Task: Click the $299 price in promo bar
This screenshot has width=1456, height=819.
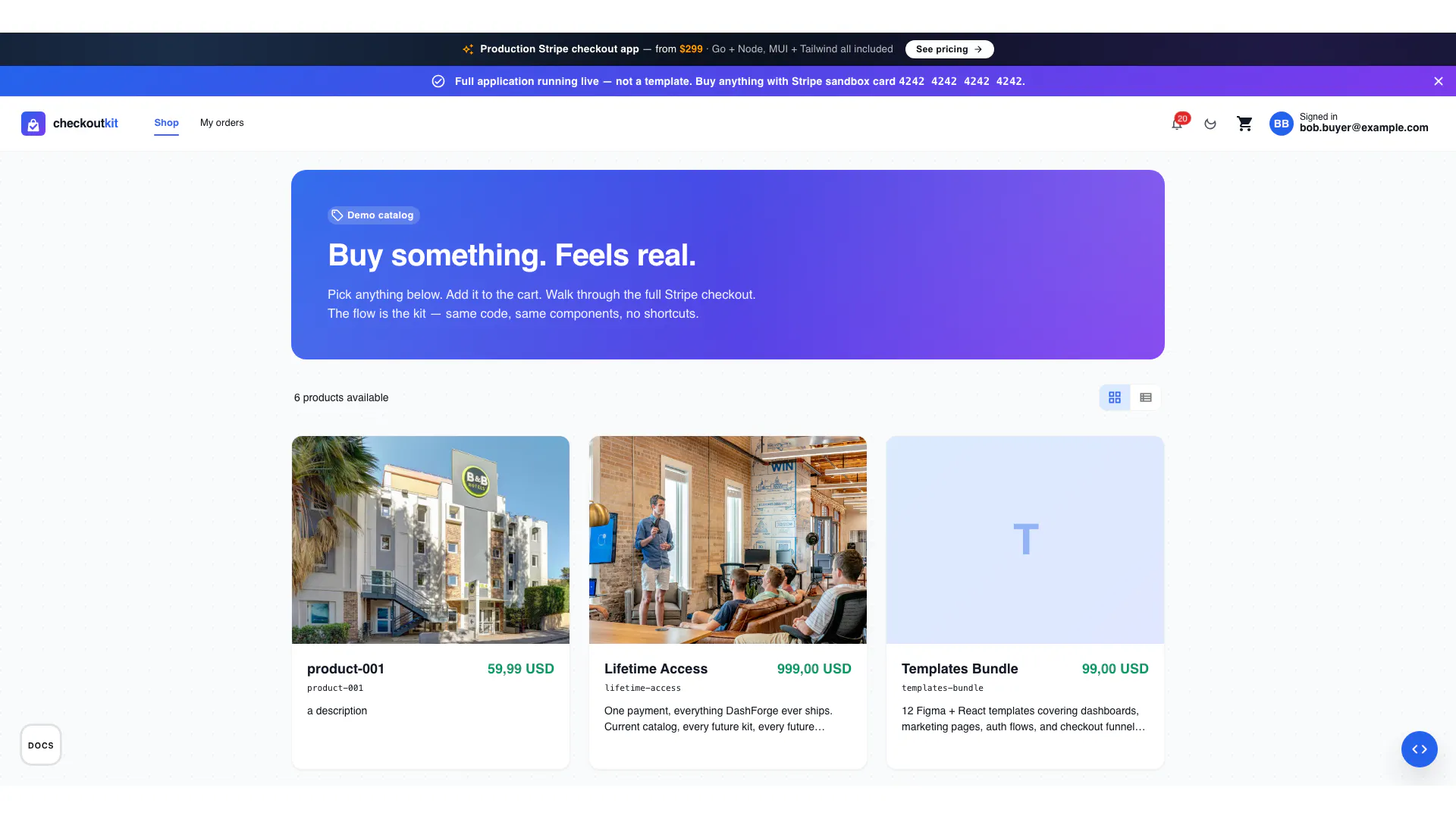Action: pyautogui.click(x=691, y=49)
